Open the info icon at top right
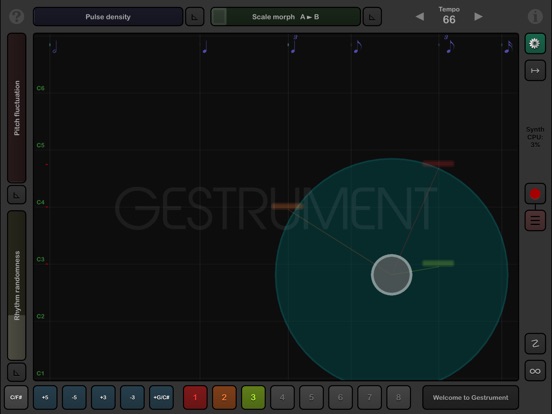Viewport: 552px width, 414px height. click(x=535, y=17)
